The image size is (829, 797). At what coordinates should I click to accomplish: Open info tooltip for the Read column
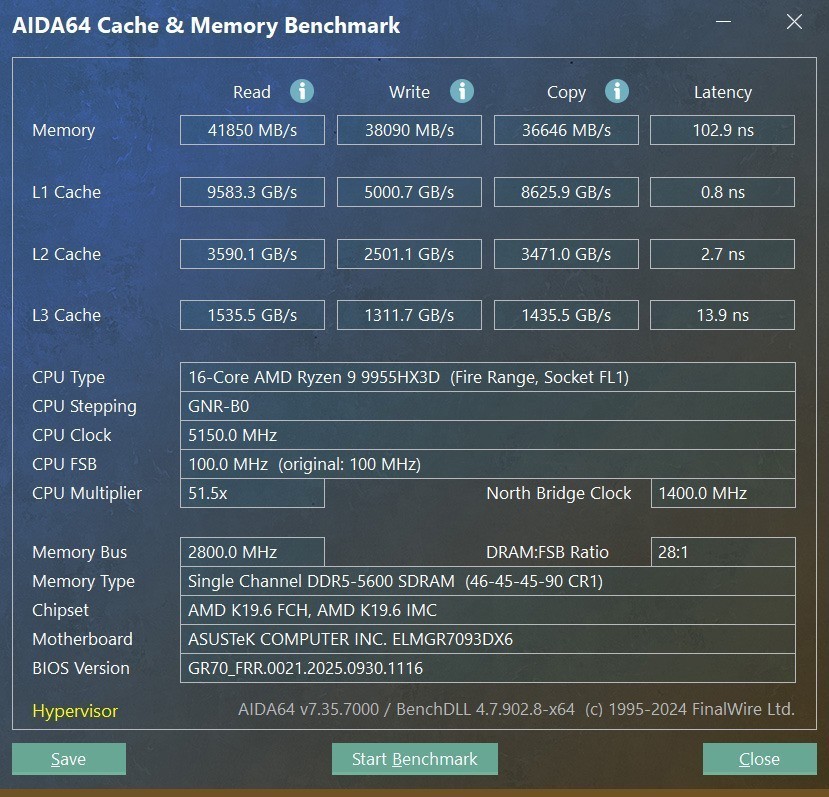pos(303,91)
